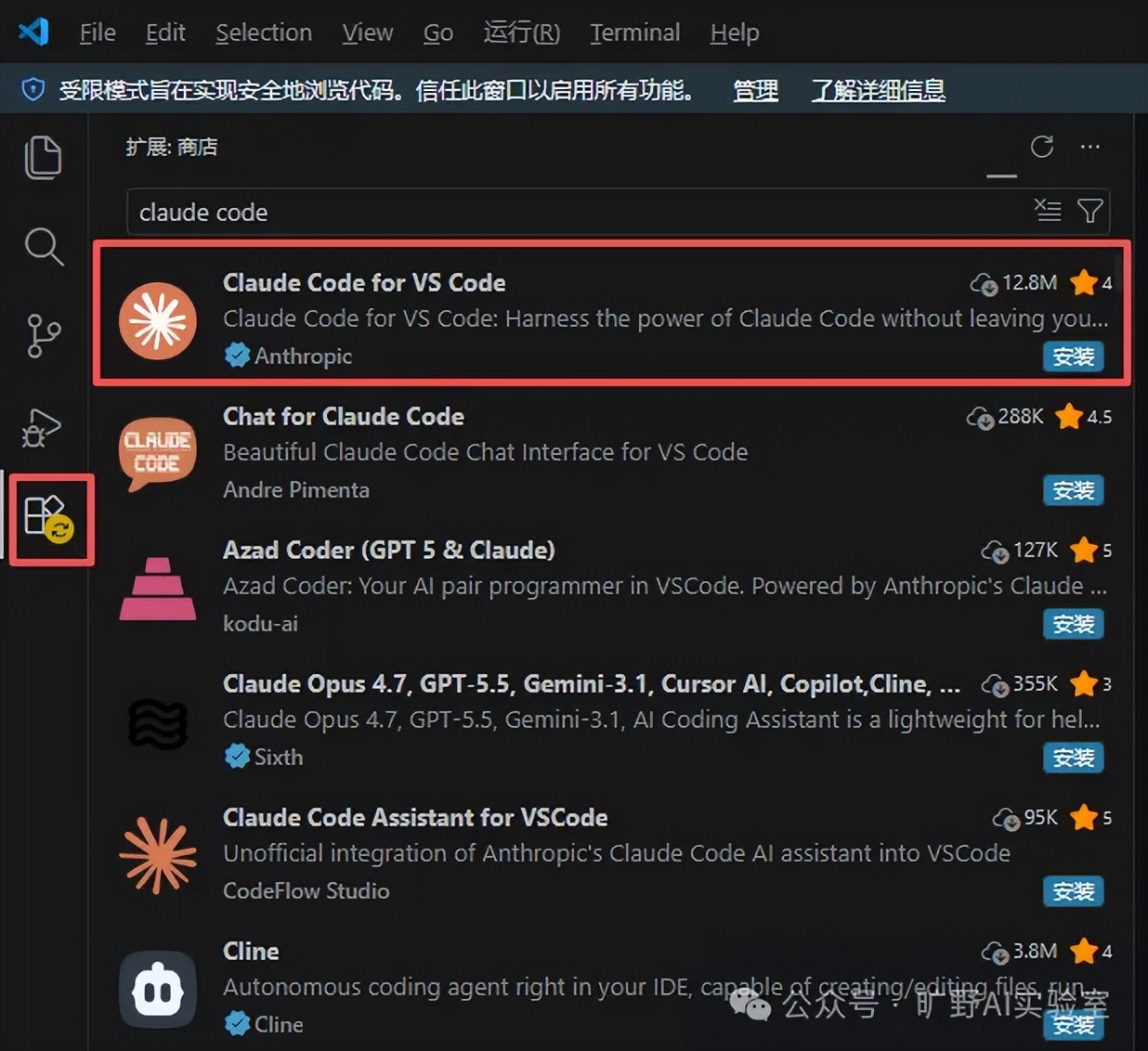This screenshot has width=1148, height=1051.
Task: Click the Chat for Claude Code icon
Action: (x=158, y=454)
